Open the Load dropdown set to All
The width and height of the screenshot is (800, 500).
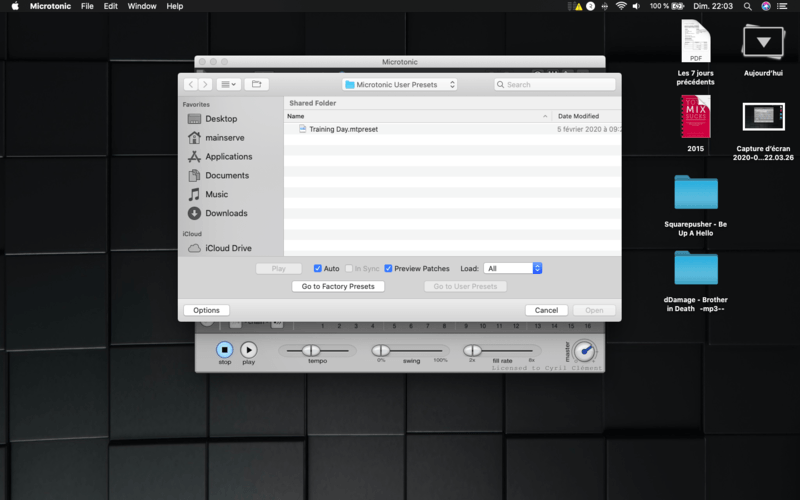click(x=513, y=268)
